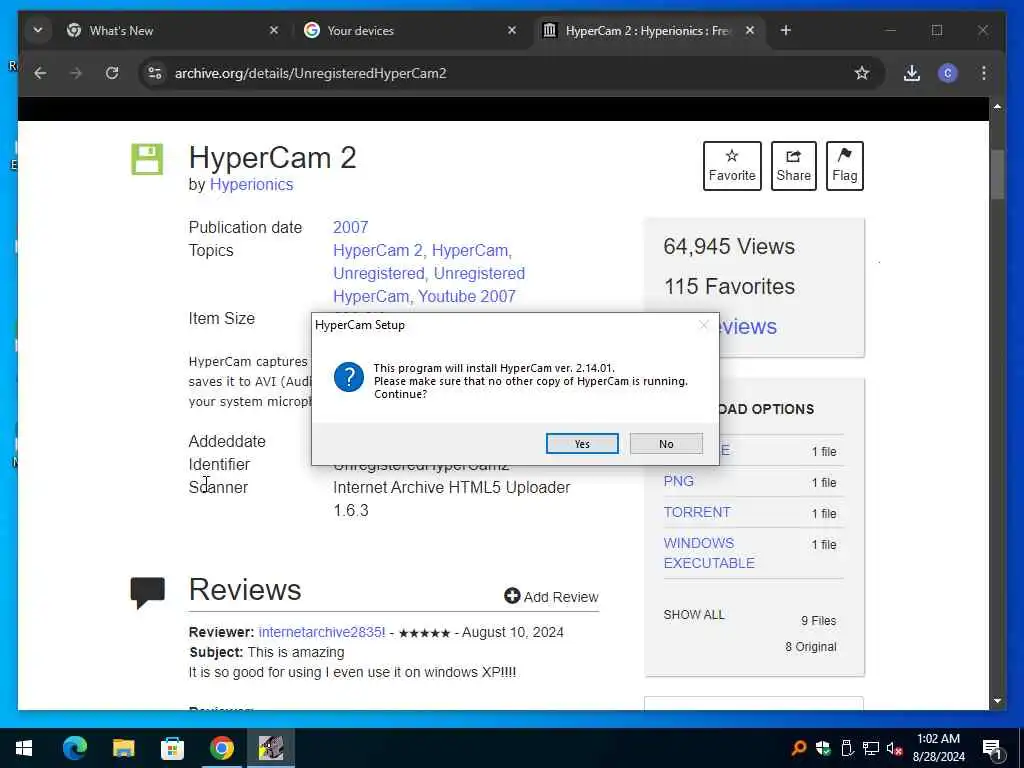The width and height of the screenshot is (1024, 768).
Task: Go back to the previous page
Action: click(x=40, y=73)
